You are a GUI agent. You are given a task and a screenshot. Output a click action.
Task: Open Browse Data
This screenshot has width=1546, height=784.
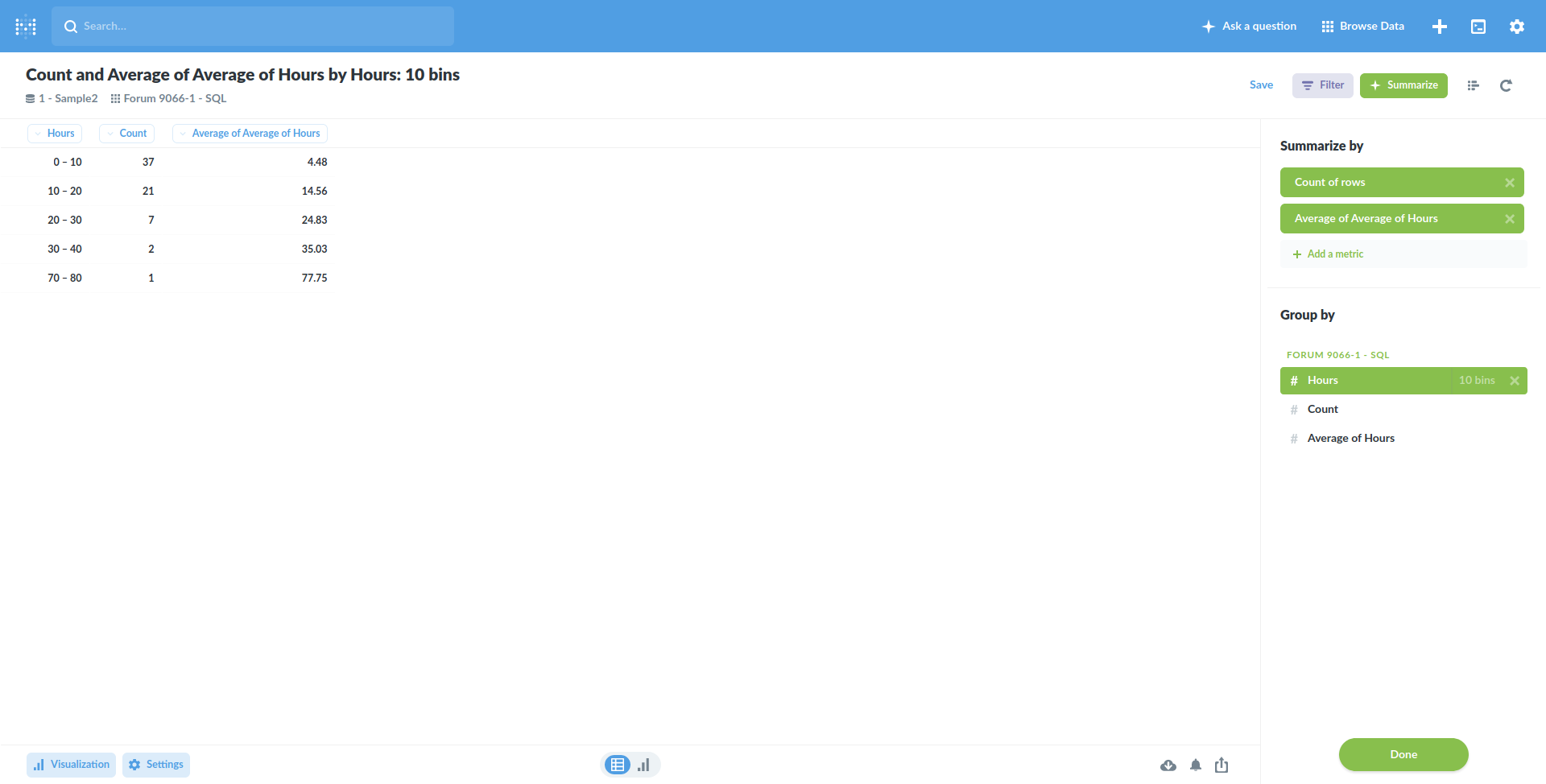1363,27
